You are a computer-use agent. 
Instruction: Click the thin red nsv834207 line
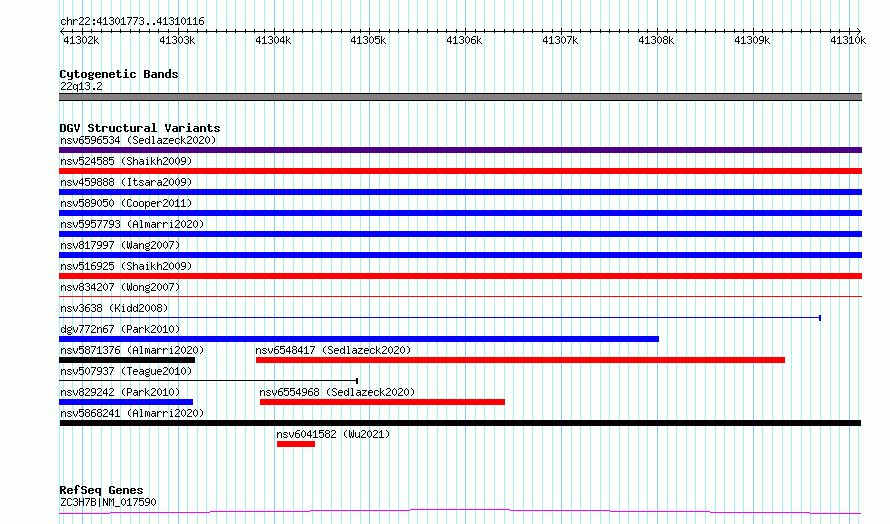point(460,296)
